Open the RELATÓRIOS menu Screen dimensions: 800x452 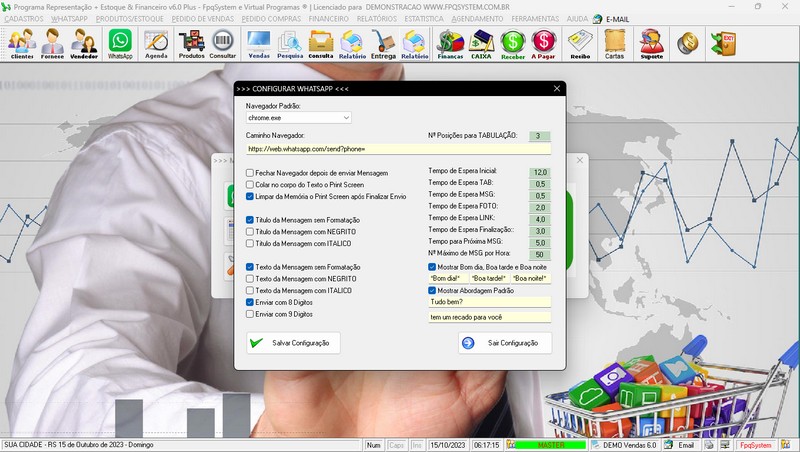click(x=377, y=19)
